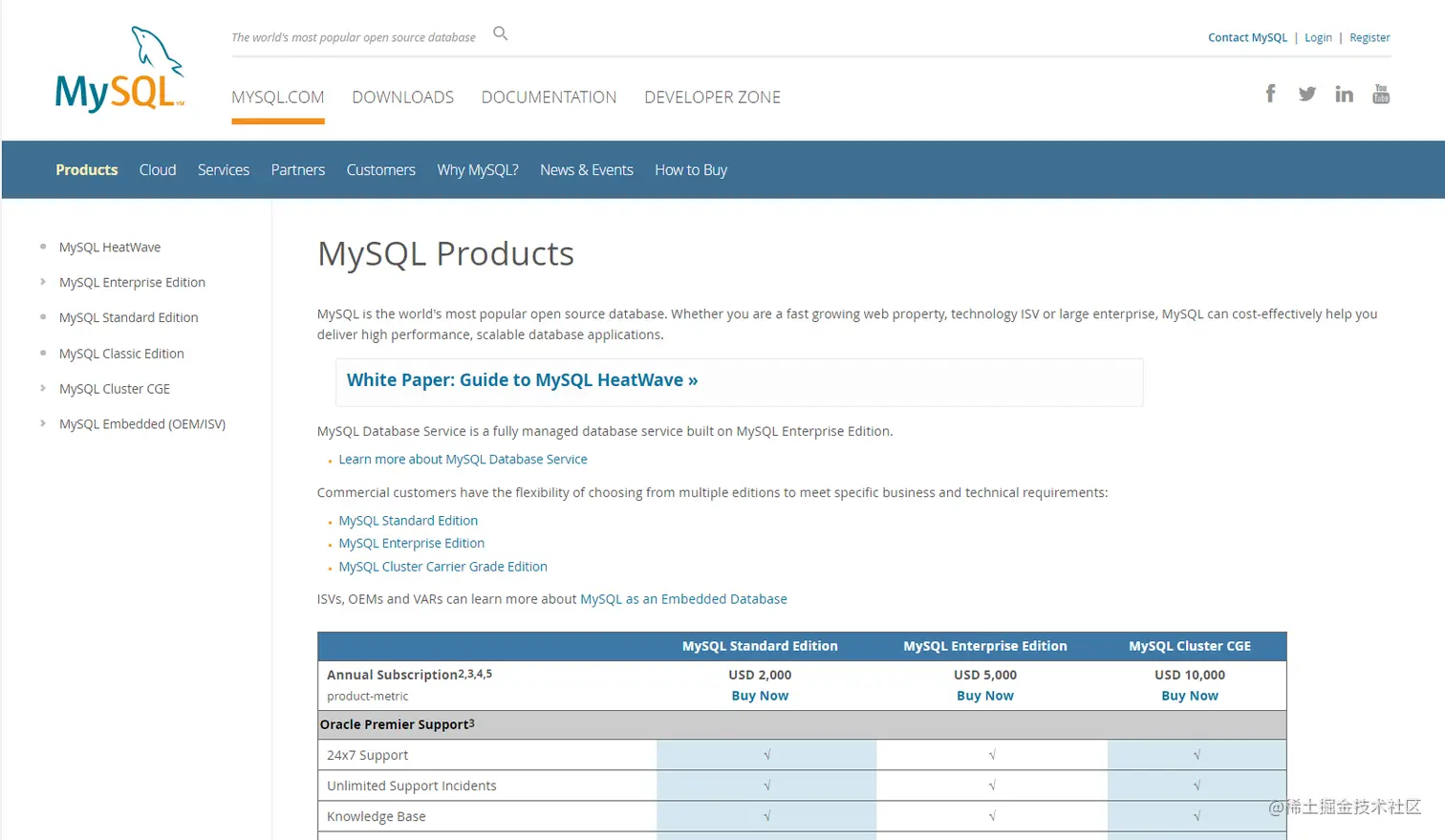Open Services menu item

224,170
